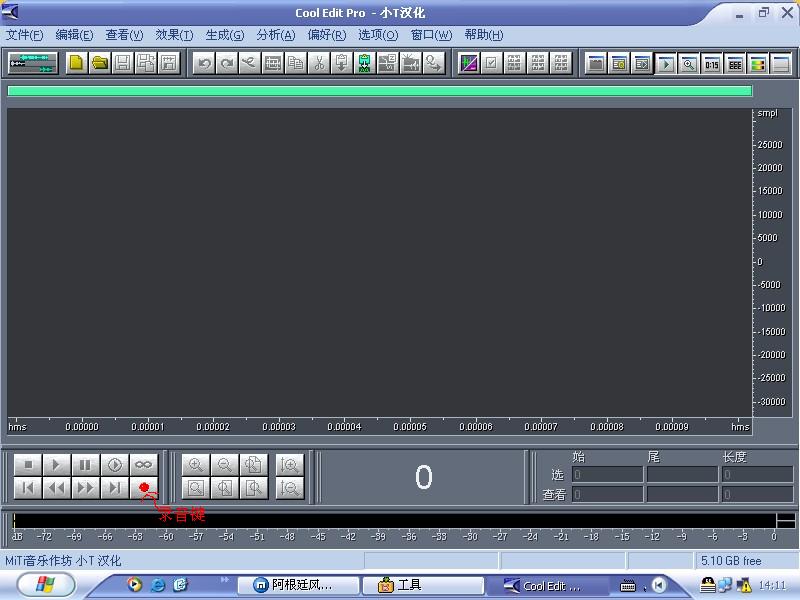
Task: Click the Redo curved arrow in toolbar
Action: pos(227,63)
